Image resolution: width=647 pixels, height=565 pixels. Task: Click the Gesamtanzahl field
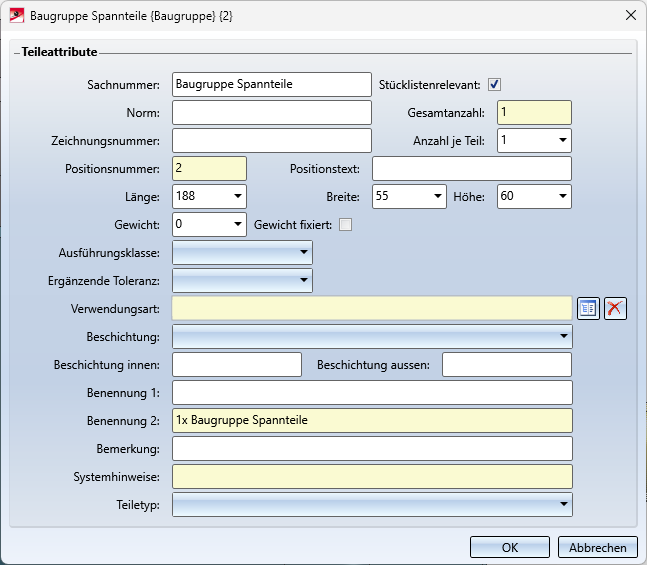pyautogui.click(x=534, y=113)
